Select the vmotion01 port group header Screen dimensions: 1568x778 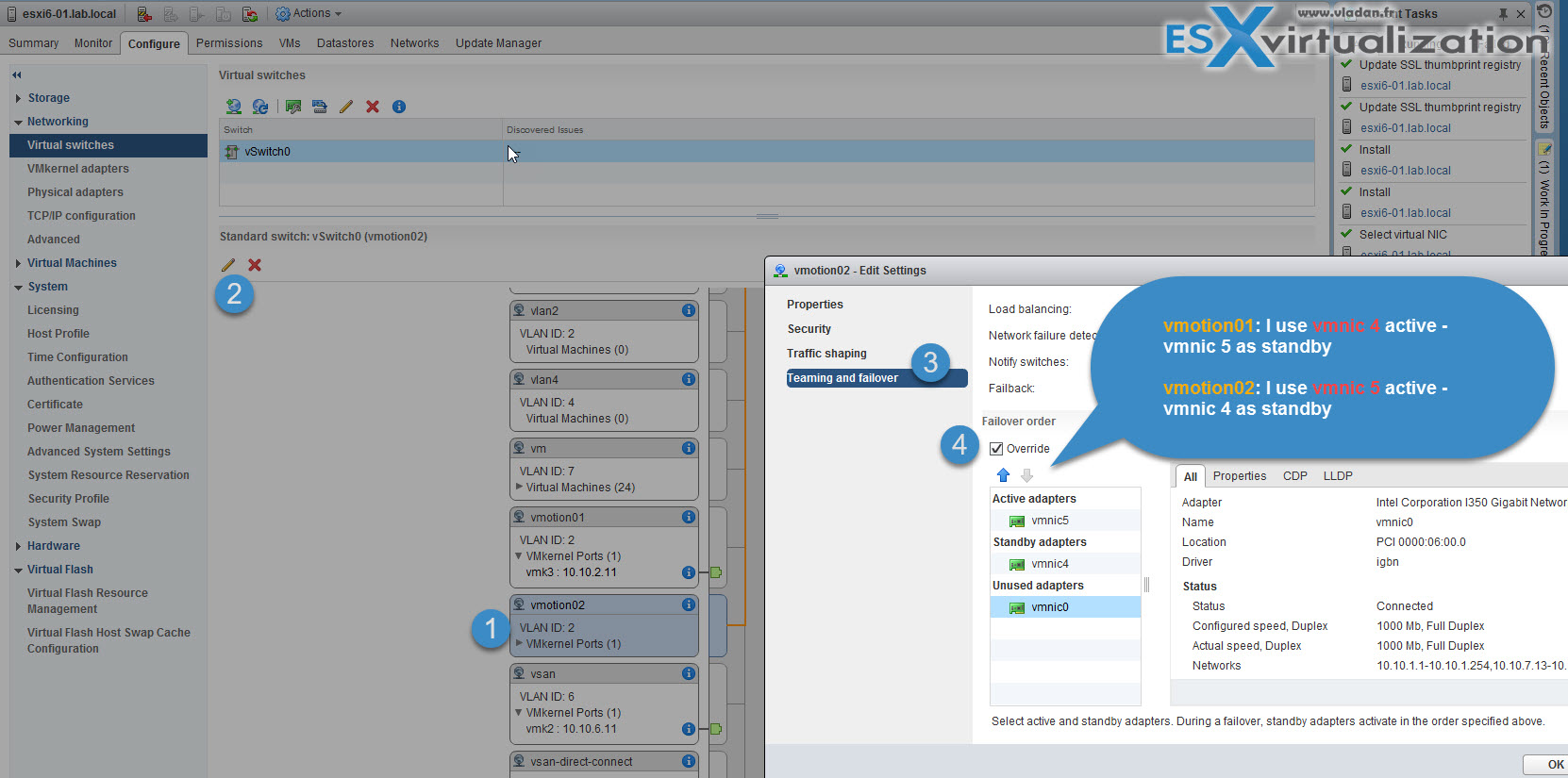point(604,517)
